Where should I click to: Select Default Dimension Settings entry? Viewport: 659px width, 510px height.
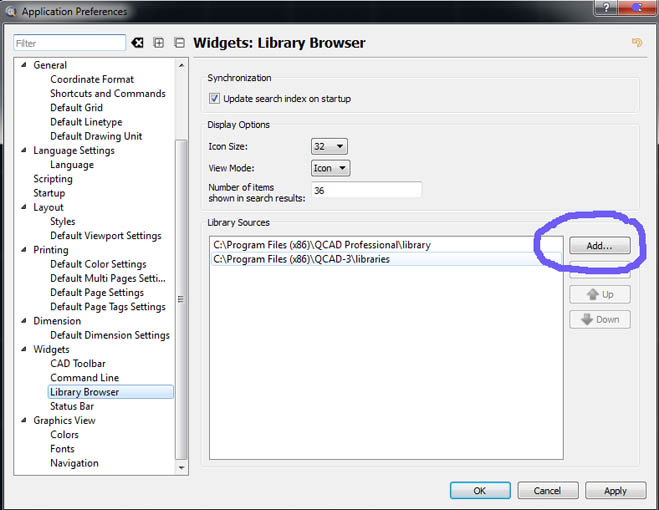[110, 335]
